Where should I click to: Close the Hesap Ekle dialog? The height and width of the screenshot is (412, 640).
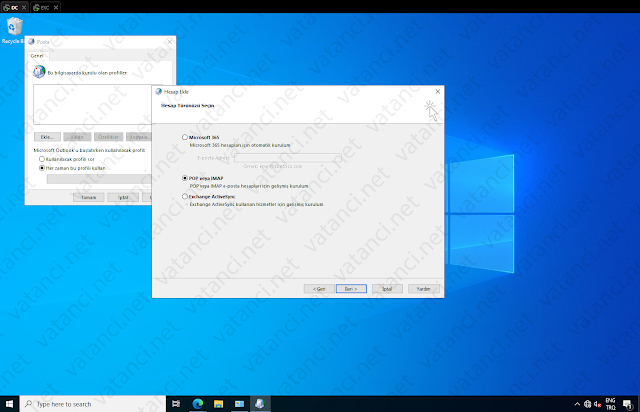[438, 91]
